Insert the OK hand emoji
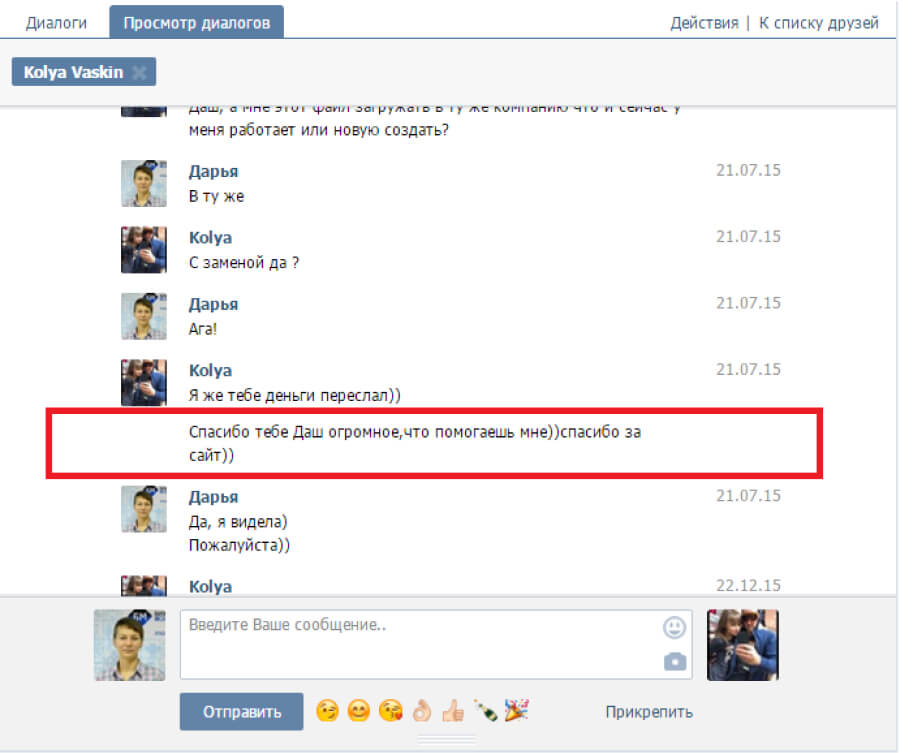The image size is (913, 753). click(x=422, y=711)
